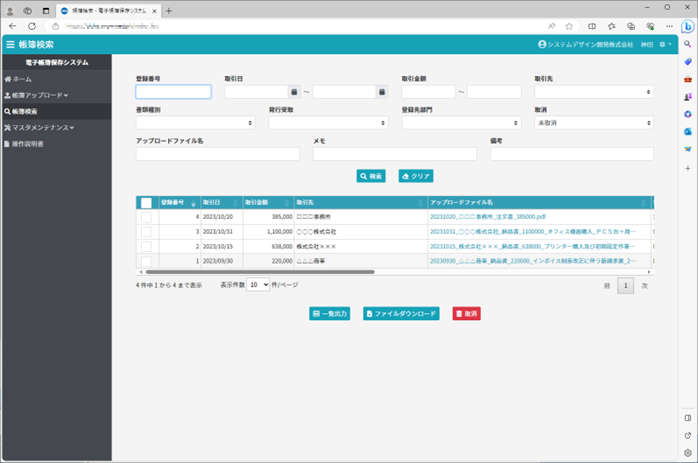Click the table horizontal scrollbar
The height and width of the screenshot is (463, 698).
click(x=260, y=272)
